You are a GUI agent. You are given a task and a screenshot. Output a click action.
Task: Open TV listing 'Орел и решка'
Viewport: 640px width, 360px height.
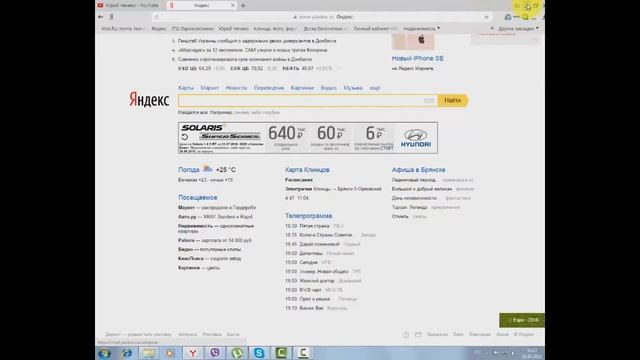315,299
